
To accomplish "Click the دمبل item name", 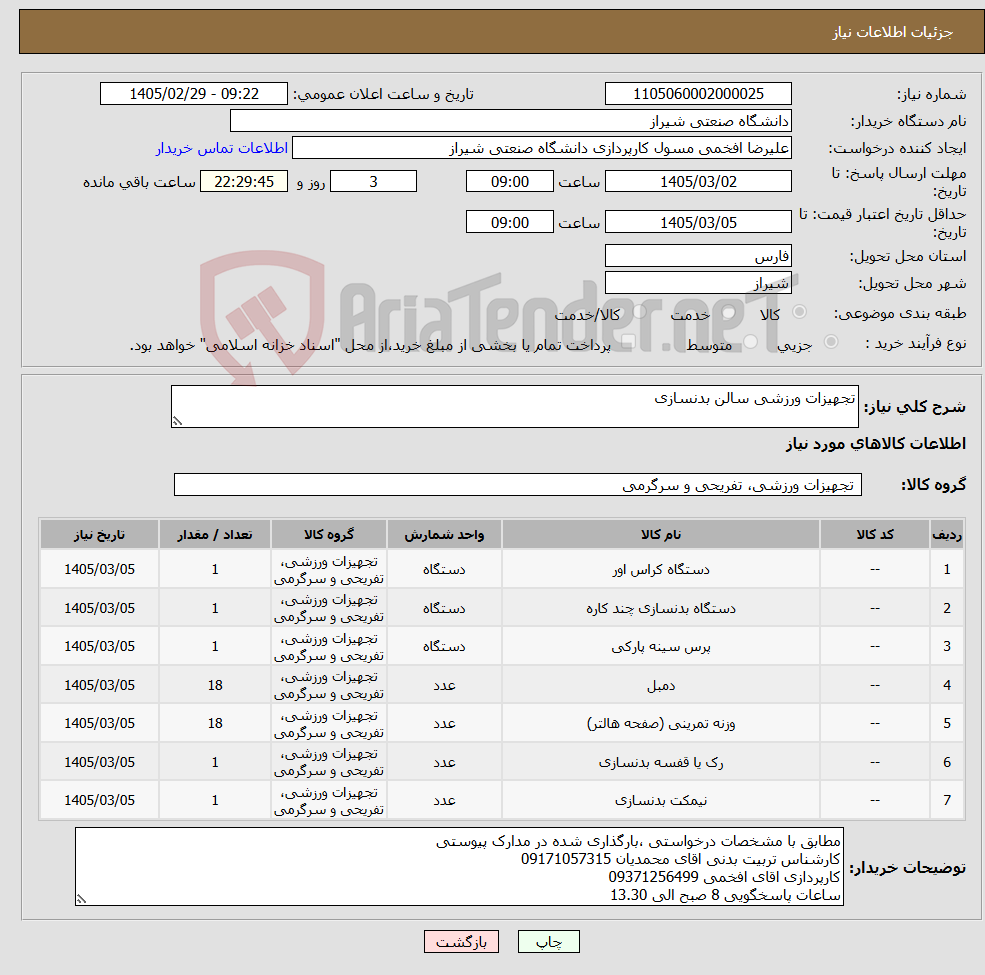I will pos(661,685).
